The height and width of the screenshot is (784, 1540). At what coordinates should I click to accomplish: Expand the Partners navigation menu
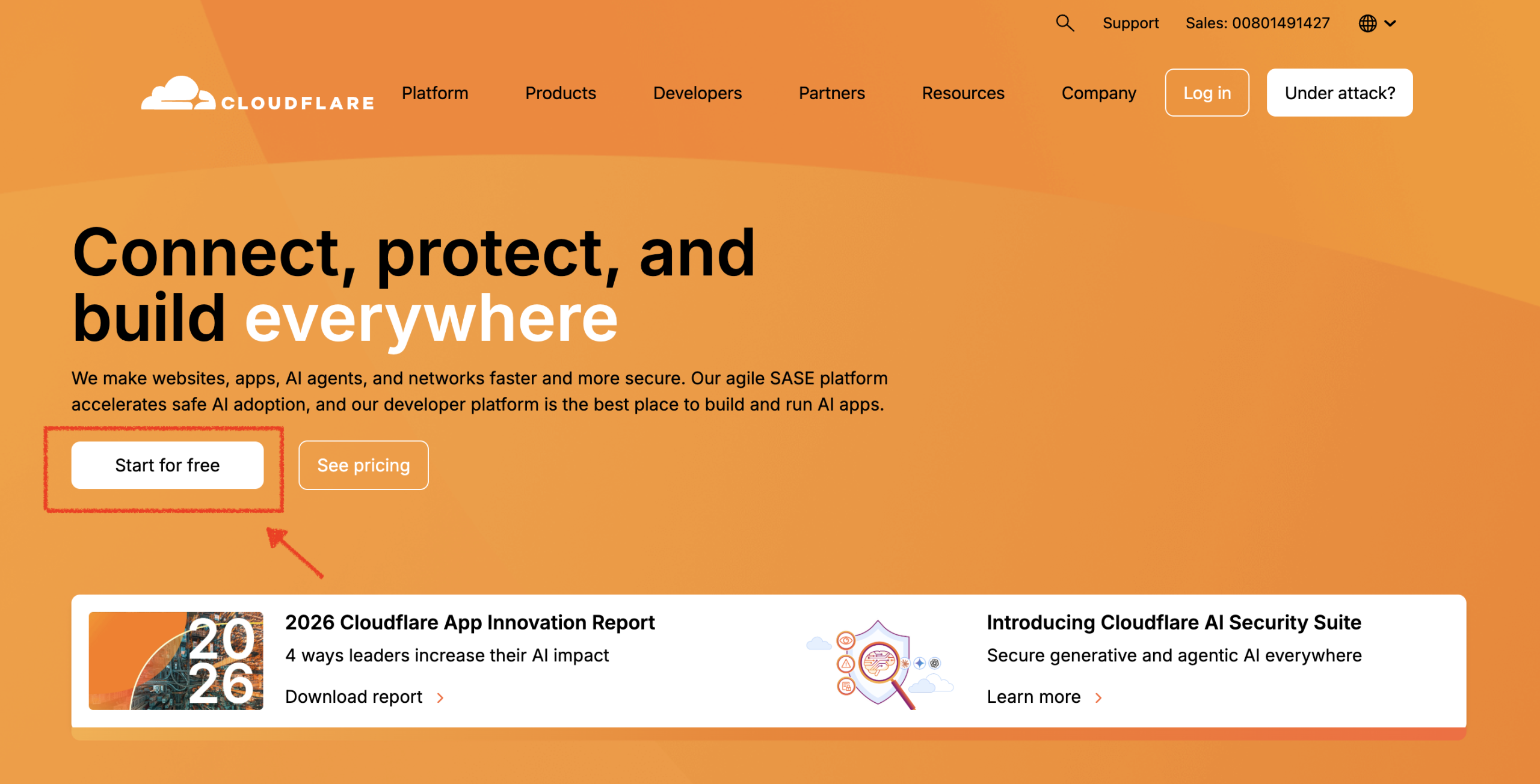(x=831, y=93)
